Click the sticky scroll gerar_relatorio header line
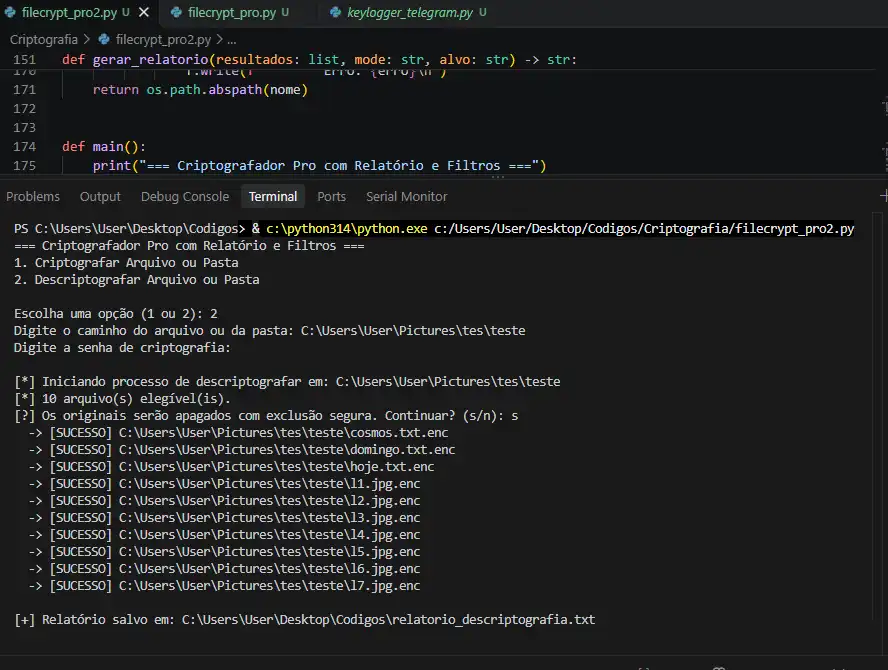This screenshot has height=670, width=888. click(x=319, y=59)
